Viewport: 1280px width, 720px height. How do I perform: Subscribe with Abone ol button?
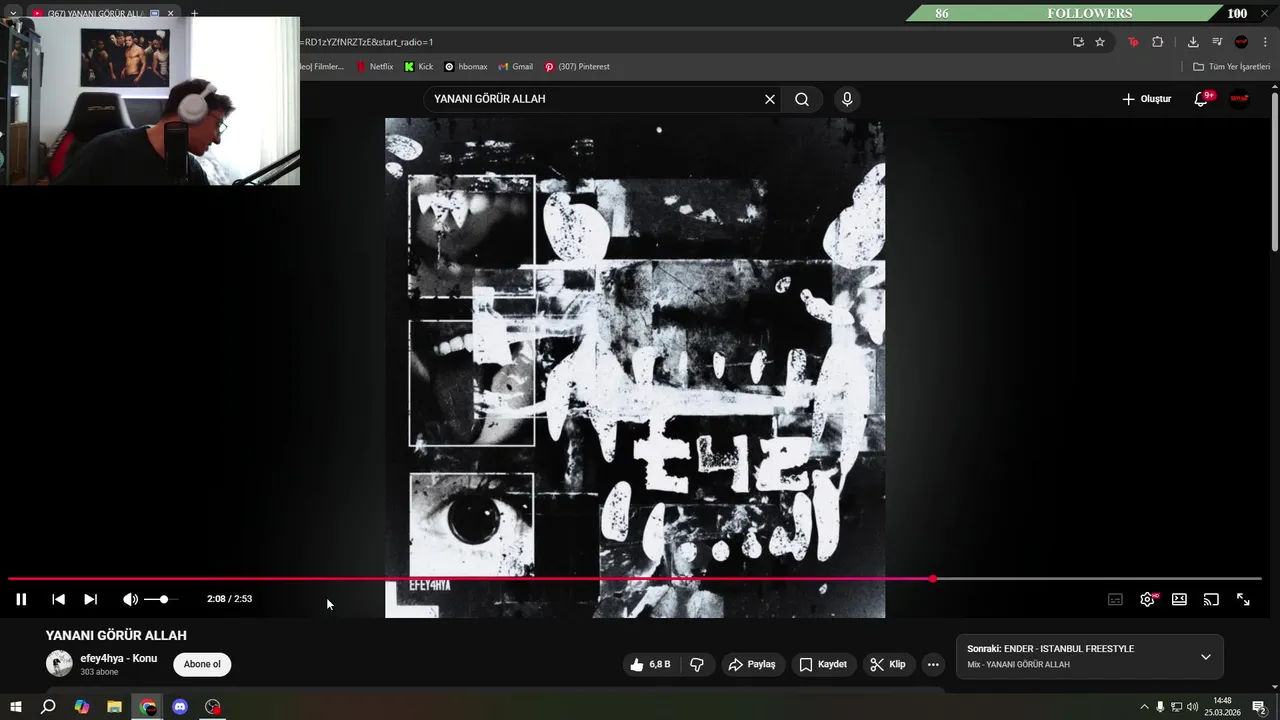pos(202,664)
